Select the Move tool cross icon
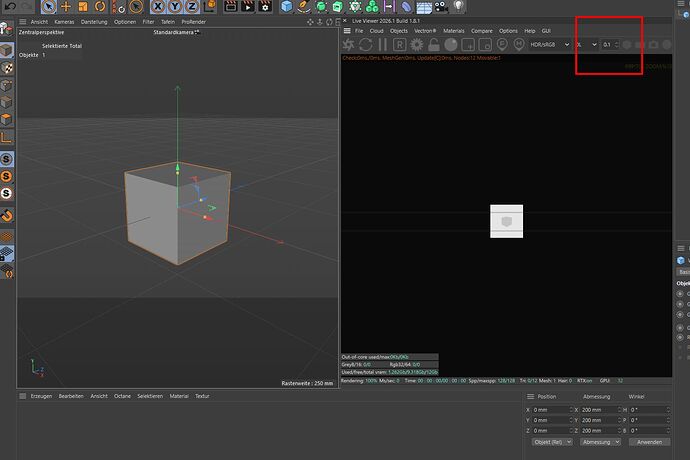This screenshot has width=690, height=460. click(x=66, y=6)
